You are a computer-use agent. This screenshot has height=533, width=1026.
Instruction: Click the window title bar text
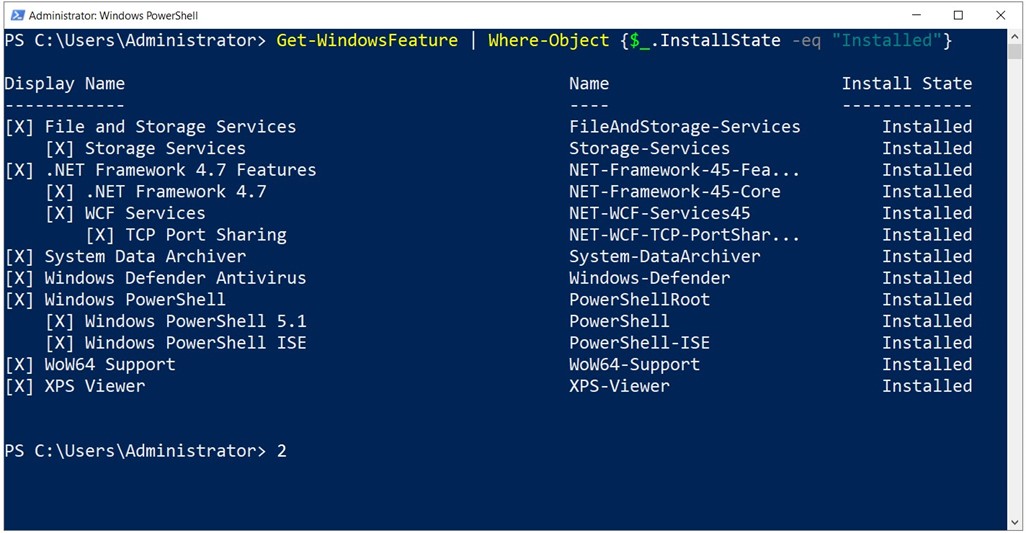point(113,15)
